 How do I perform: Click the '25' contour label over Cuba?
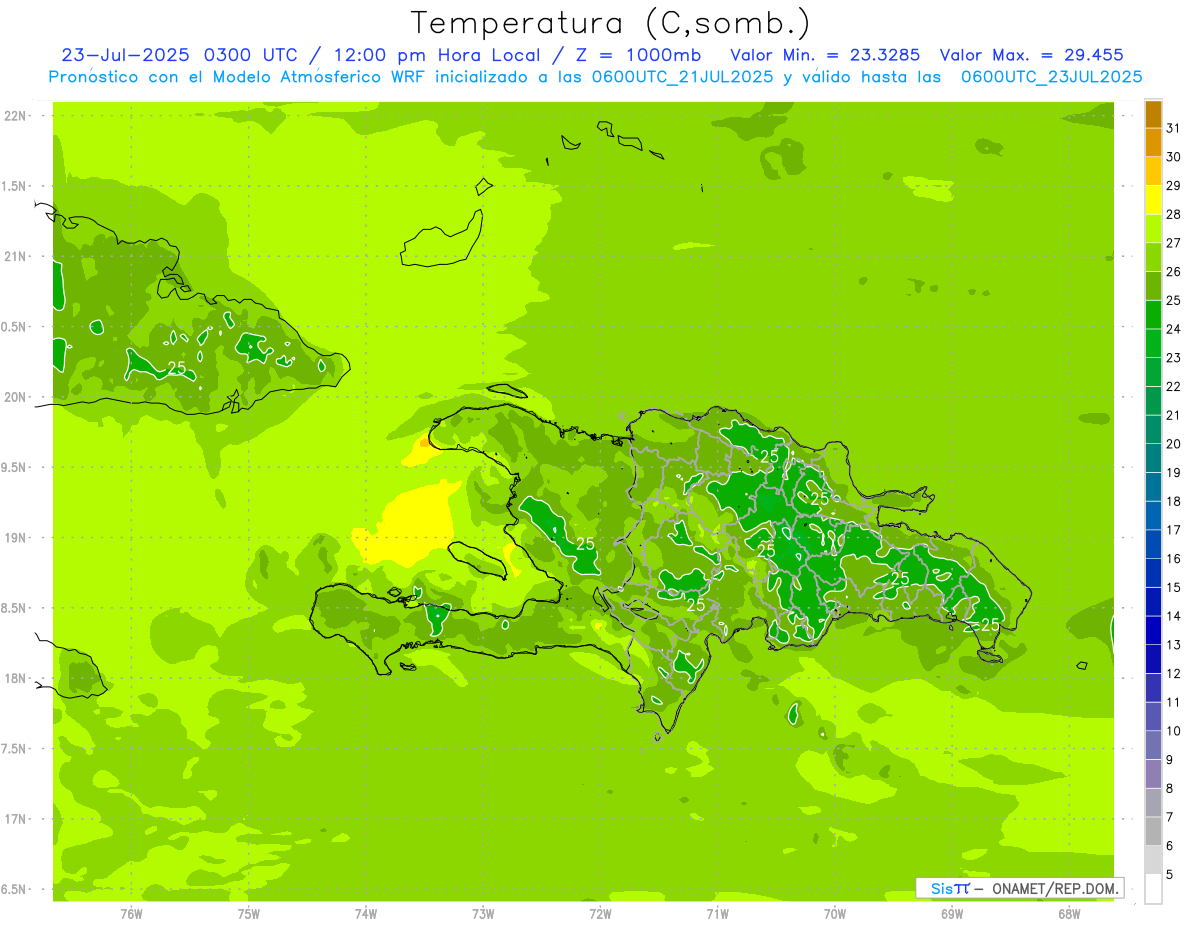click(177, 368)
